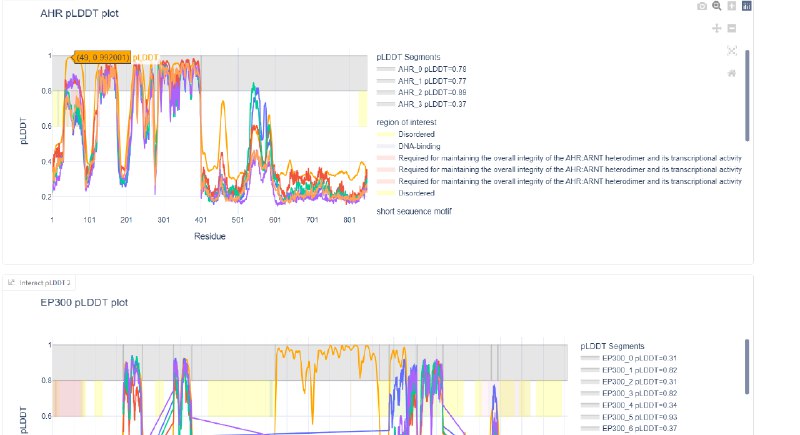800x435 pixels.
Task: Download the AHR plot as PNG via camera icon
Action: [702, 6]
